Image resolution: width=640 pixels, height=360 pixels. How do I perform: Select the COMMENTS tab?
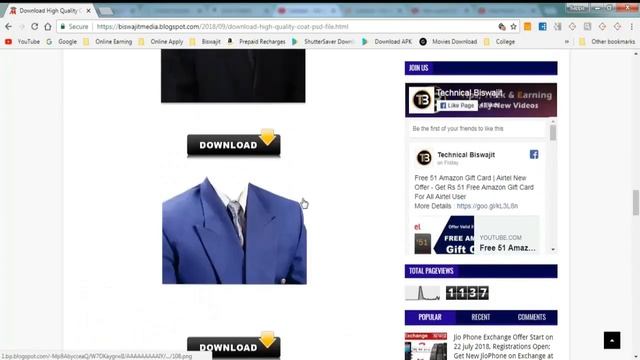tap(531, 317)
